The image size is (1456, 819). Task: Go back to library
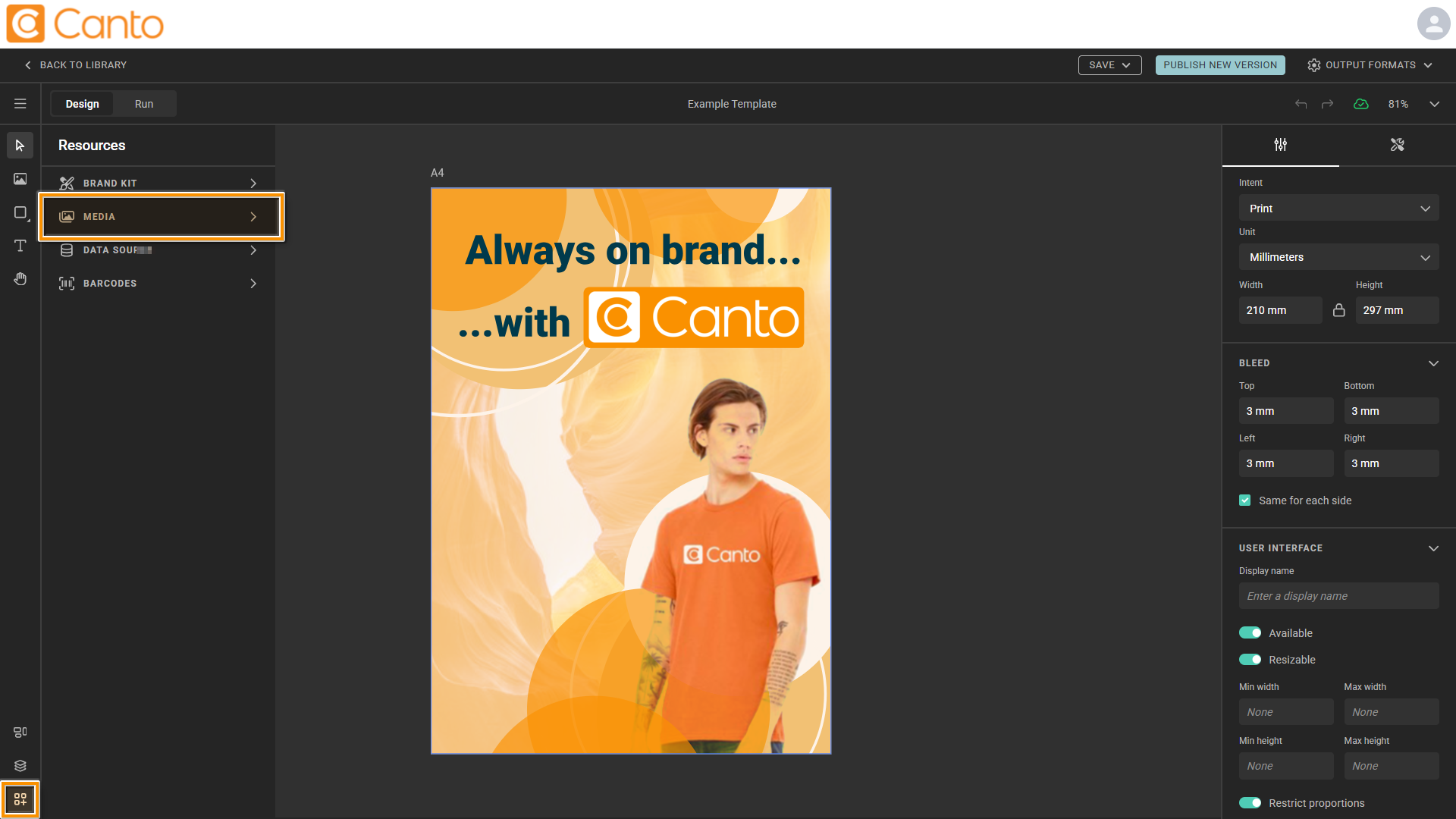(76, 65)
